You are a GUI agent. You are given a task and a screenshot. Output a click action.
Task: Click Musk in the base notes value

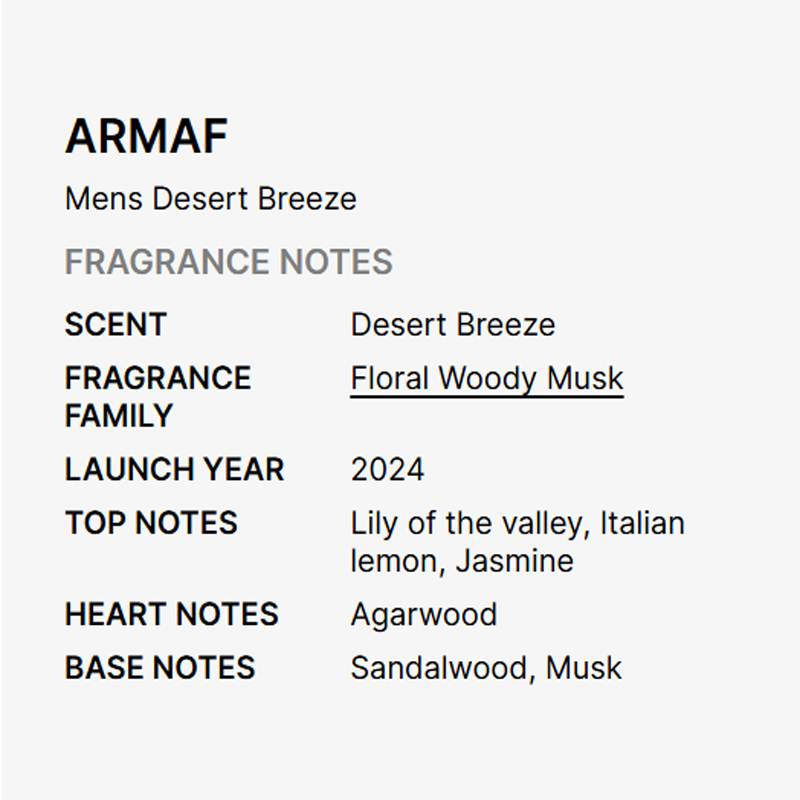coord(584,667)
